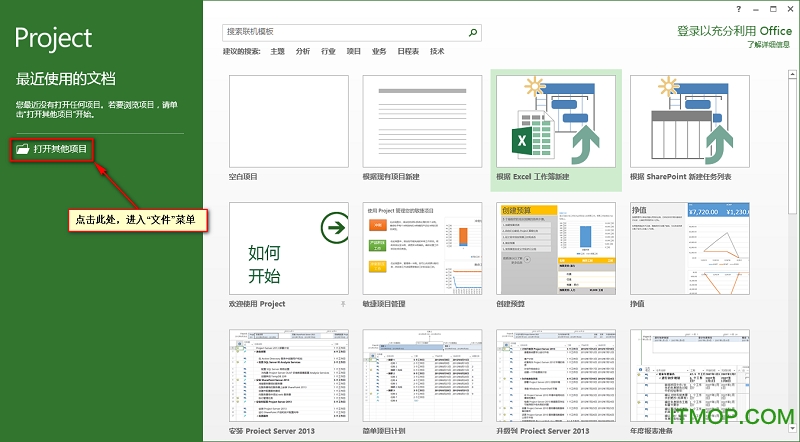Click the green arrow in 如何开始 tile
Viewport: 800px width, 442px height.
(x=335, y=228)
